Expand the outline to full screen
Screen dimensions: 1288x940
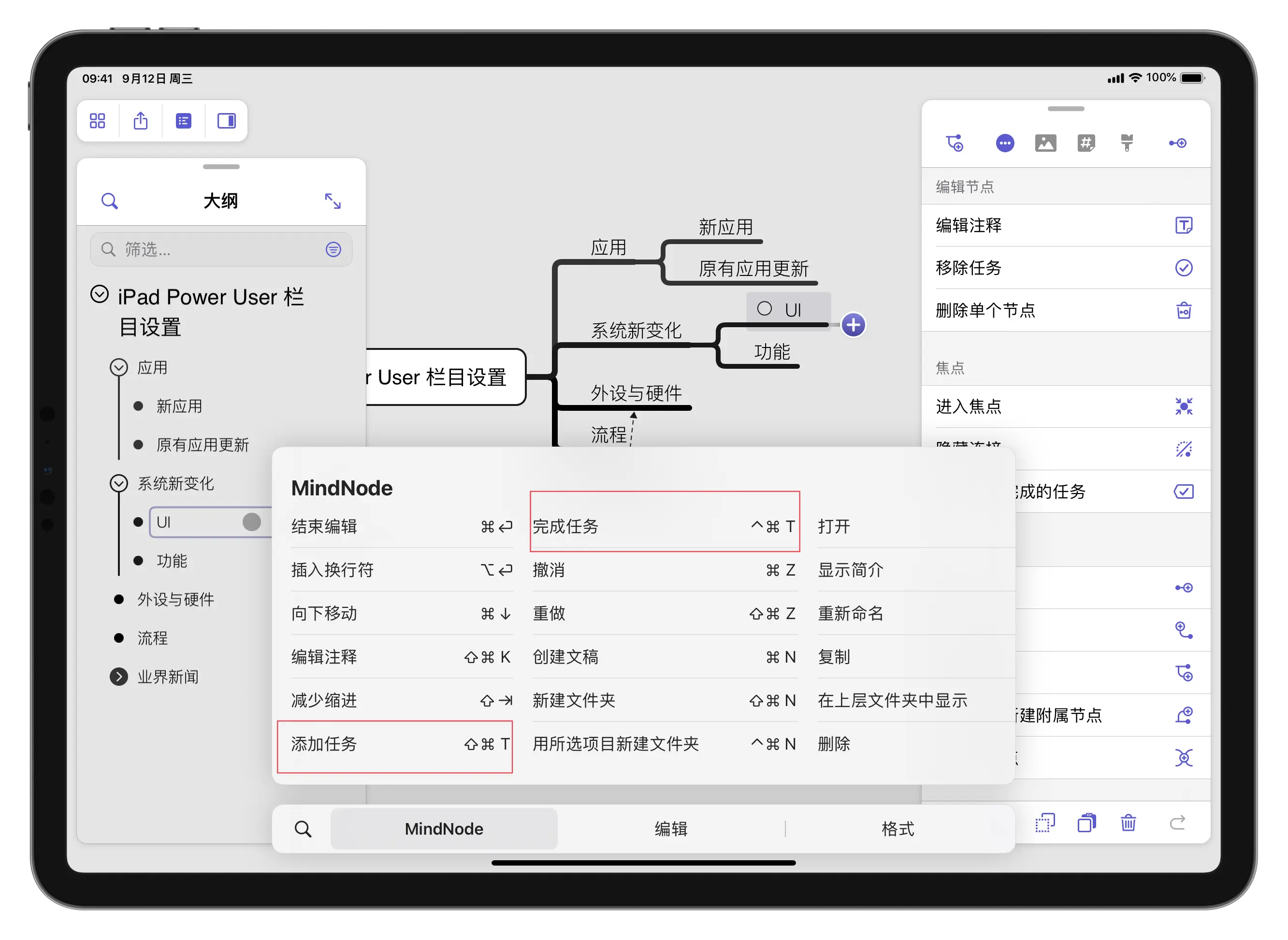tap(333, 201)
